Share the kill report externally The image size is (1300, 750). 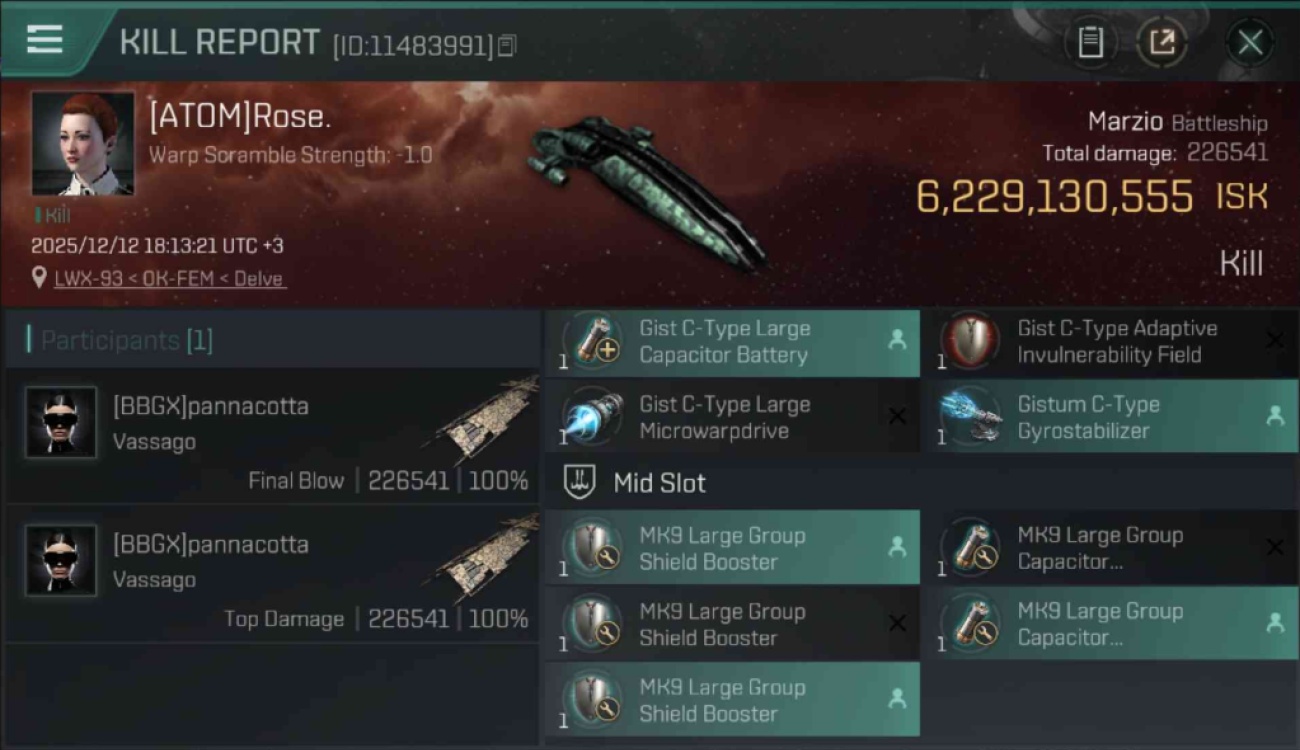[x=1162, y=42]
